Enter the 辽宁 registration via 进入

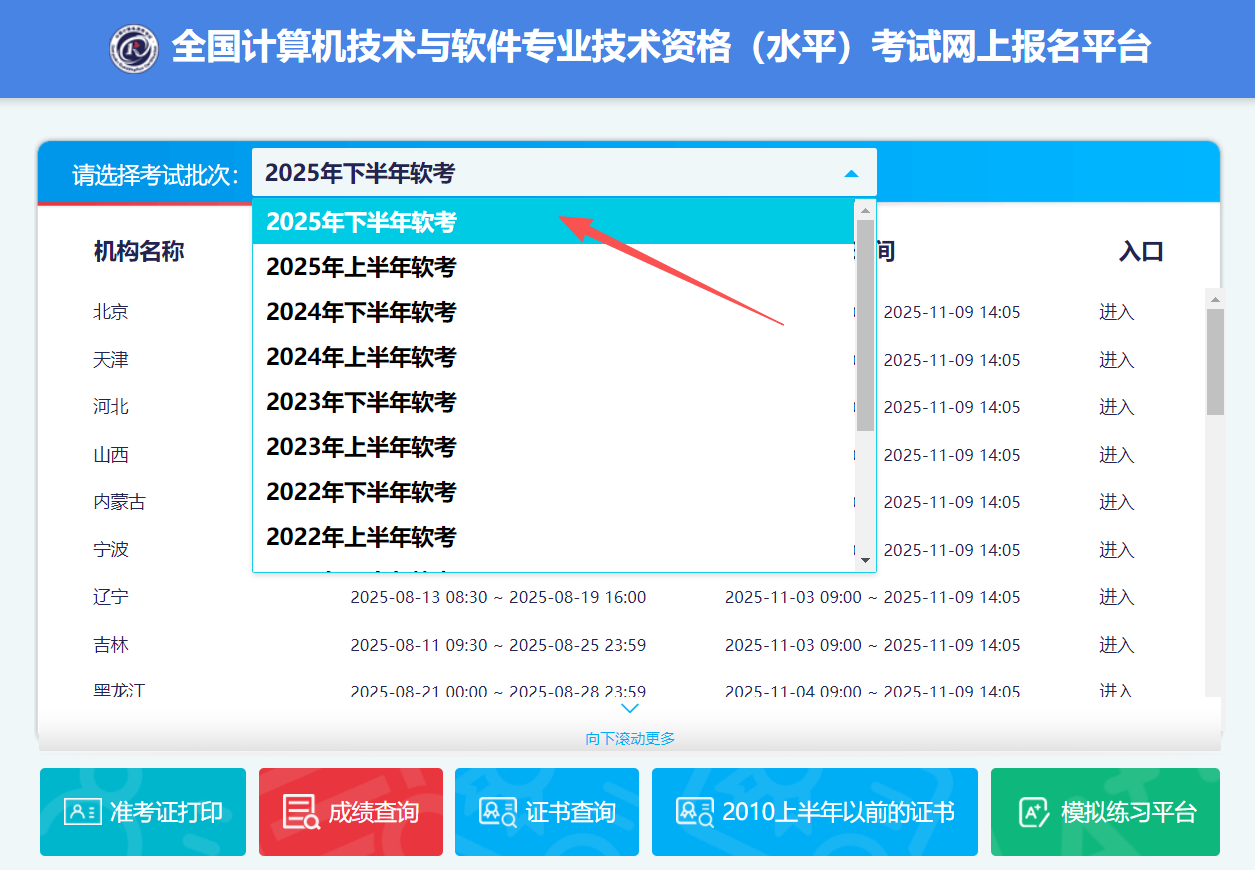(1116, 597)
